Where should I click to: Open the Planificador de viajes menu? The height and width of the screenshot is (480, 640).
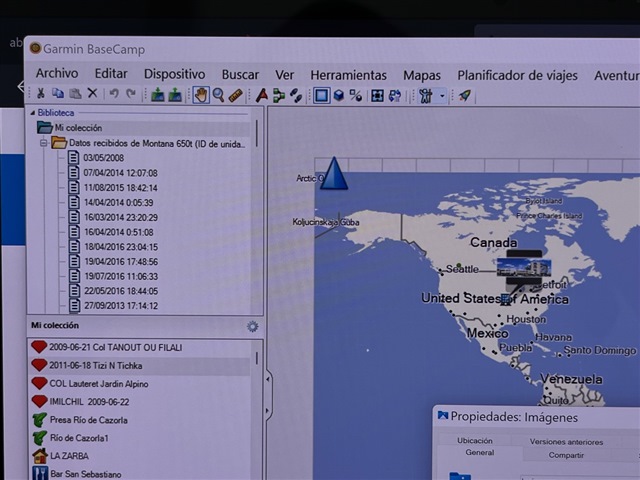[x=517, y=76]
